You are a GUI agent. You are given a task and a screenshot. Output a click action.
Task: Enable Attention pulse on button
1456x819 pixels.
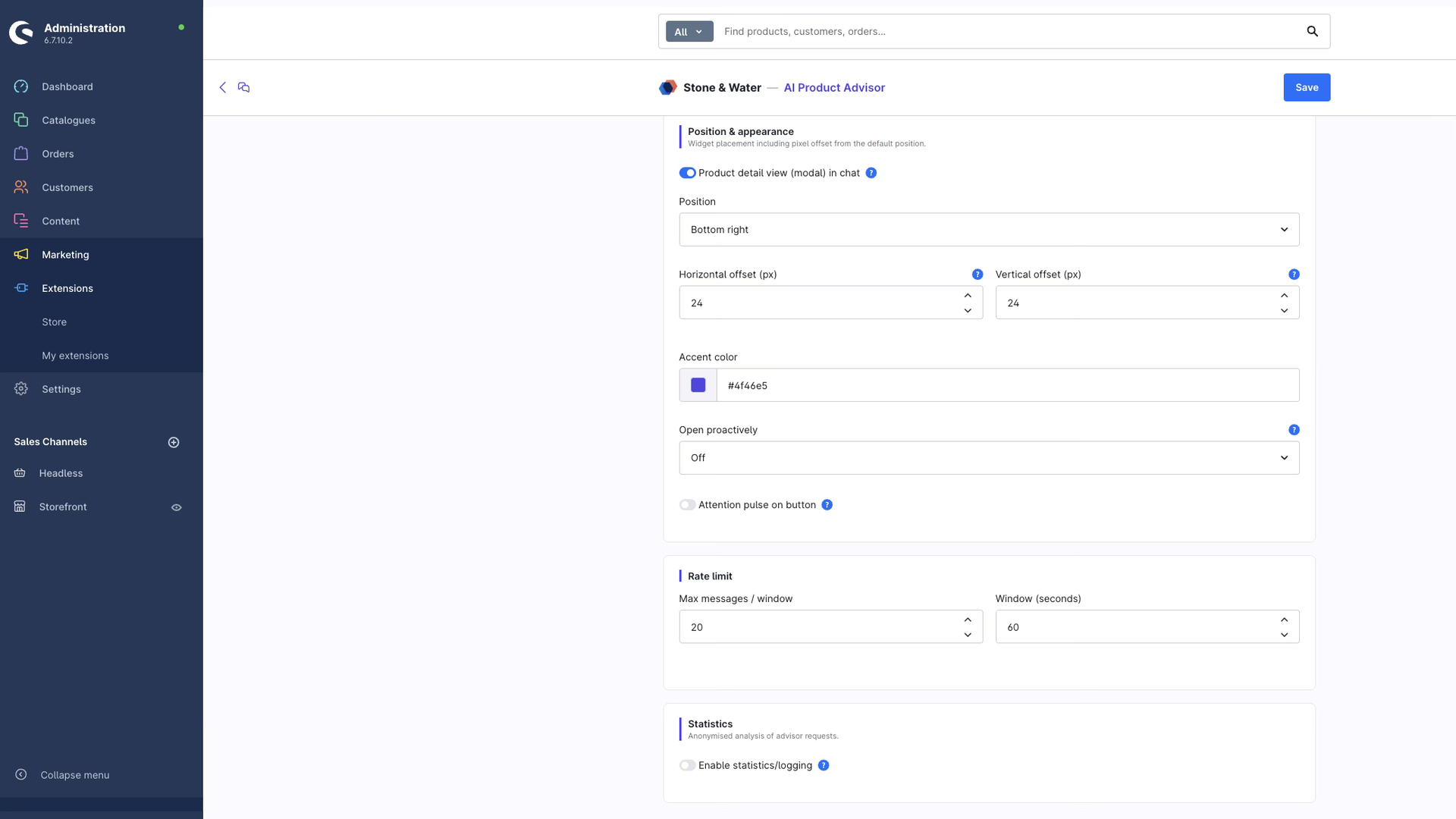[687, 505]
